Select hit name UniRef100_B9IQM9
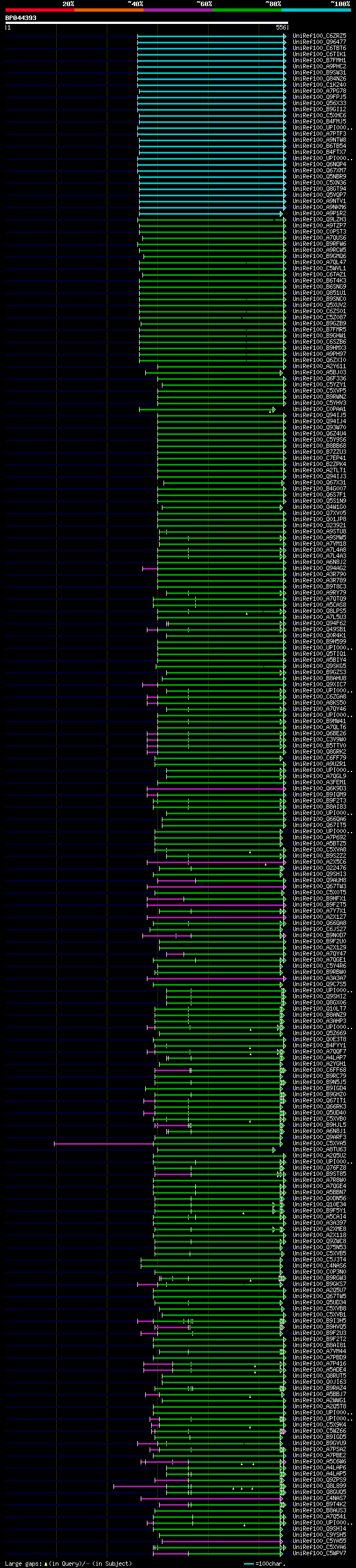The height and width of the screenshot is (1568, 356). pos(319,795)
